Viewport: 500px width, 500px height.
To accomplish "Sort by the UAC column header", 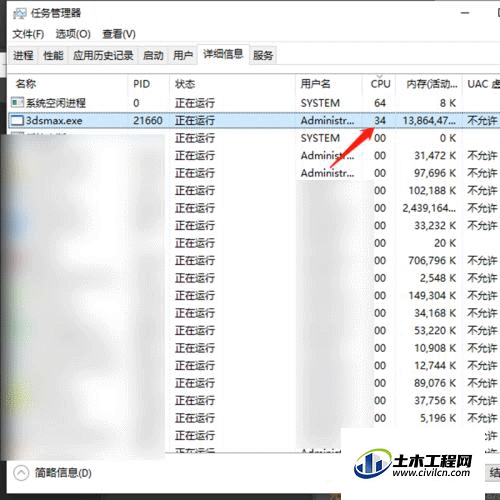I will pyautogui.click(x=482, y=84).
